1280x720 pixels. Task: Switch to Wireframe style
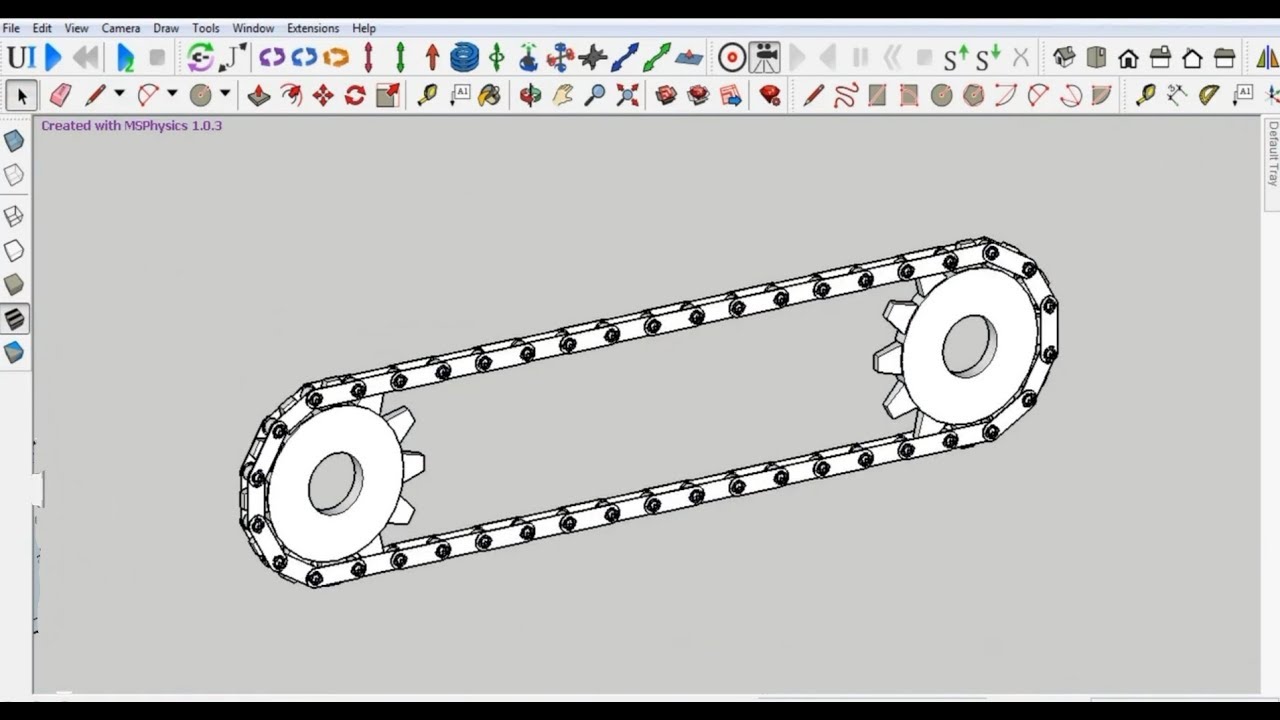pos(13,216)
